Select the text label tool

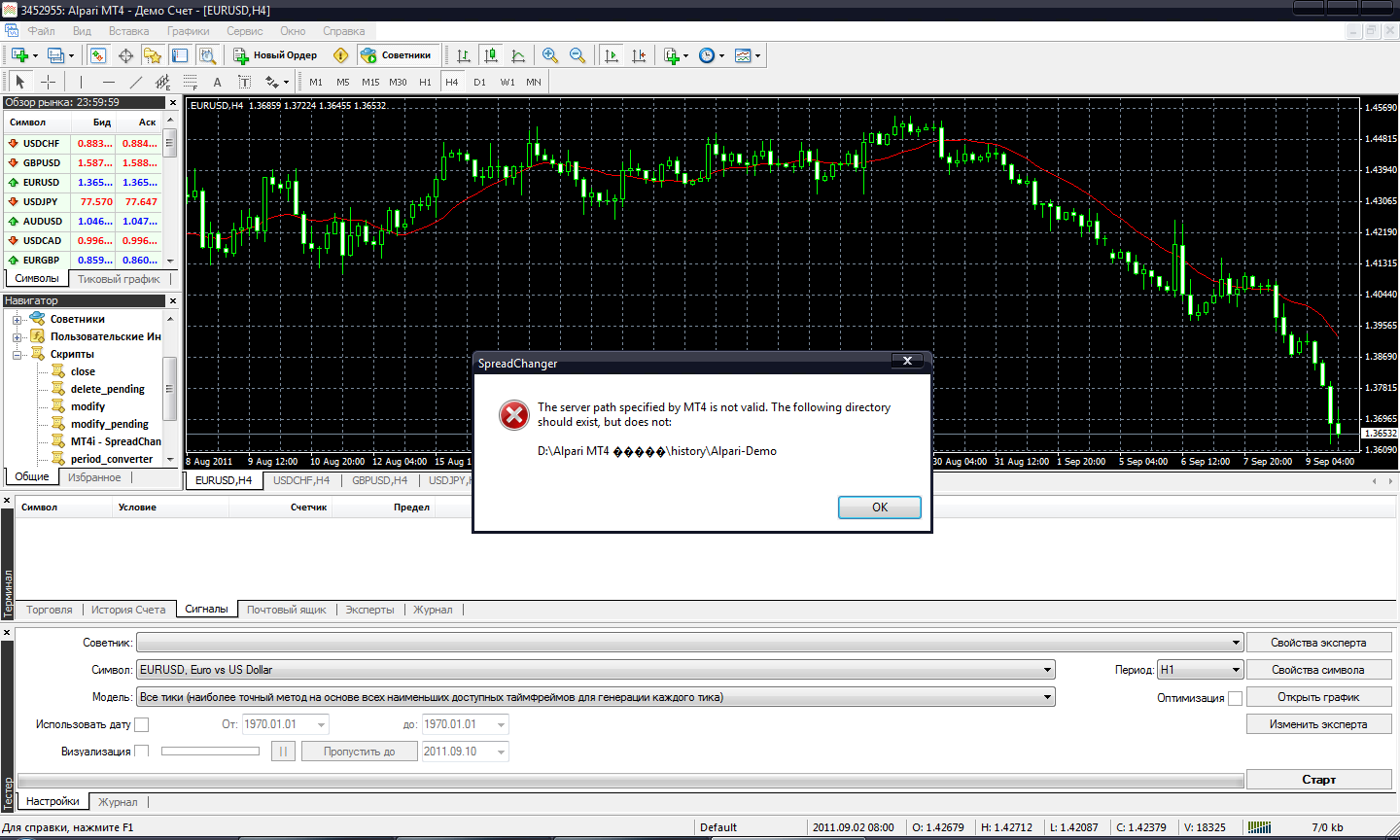coord(244,82)
